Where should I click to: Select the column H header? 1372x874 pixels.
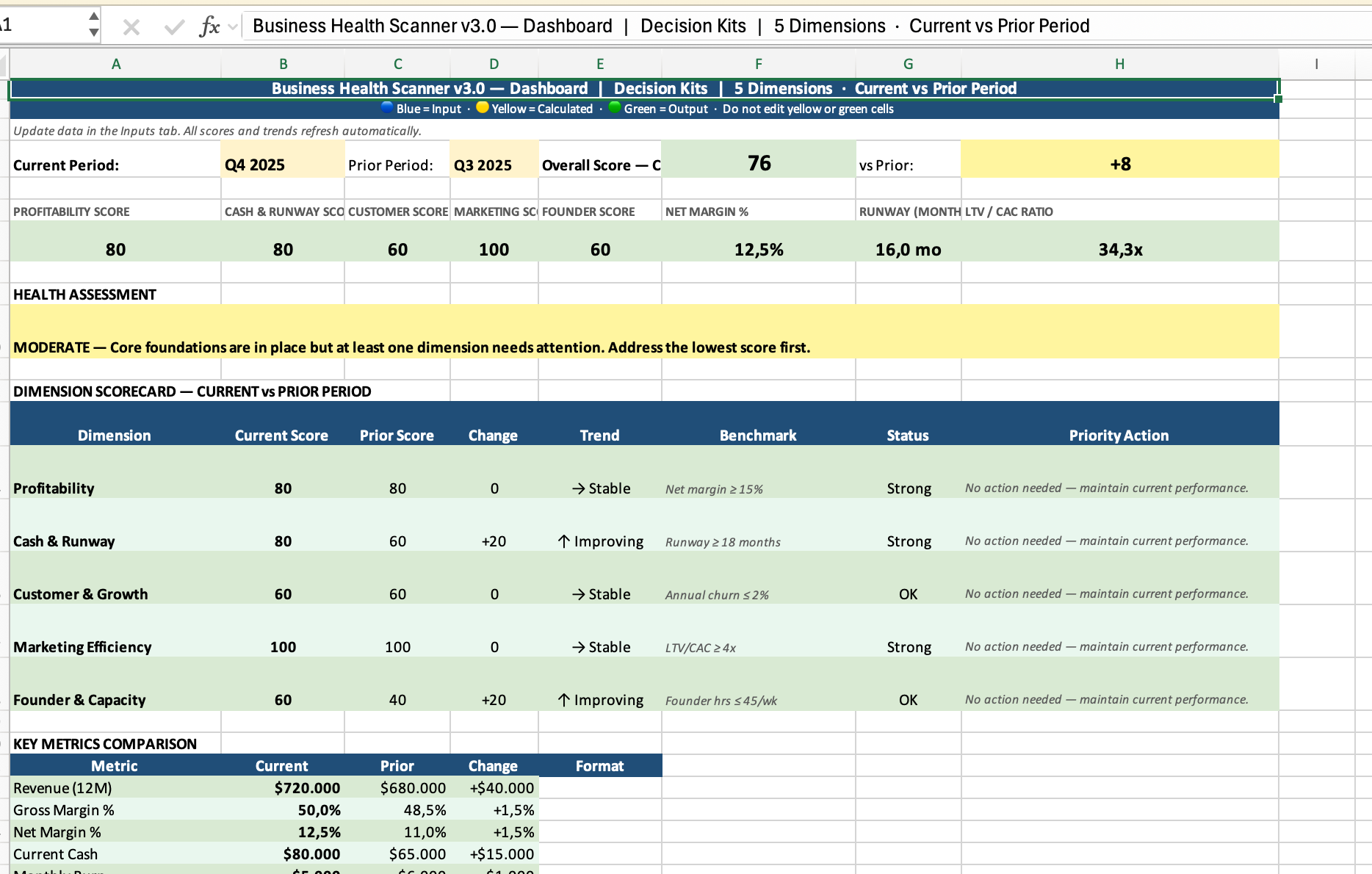pyautogui.click(x=1119, y=64)
